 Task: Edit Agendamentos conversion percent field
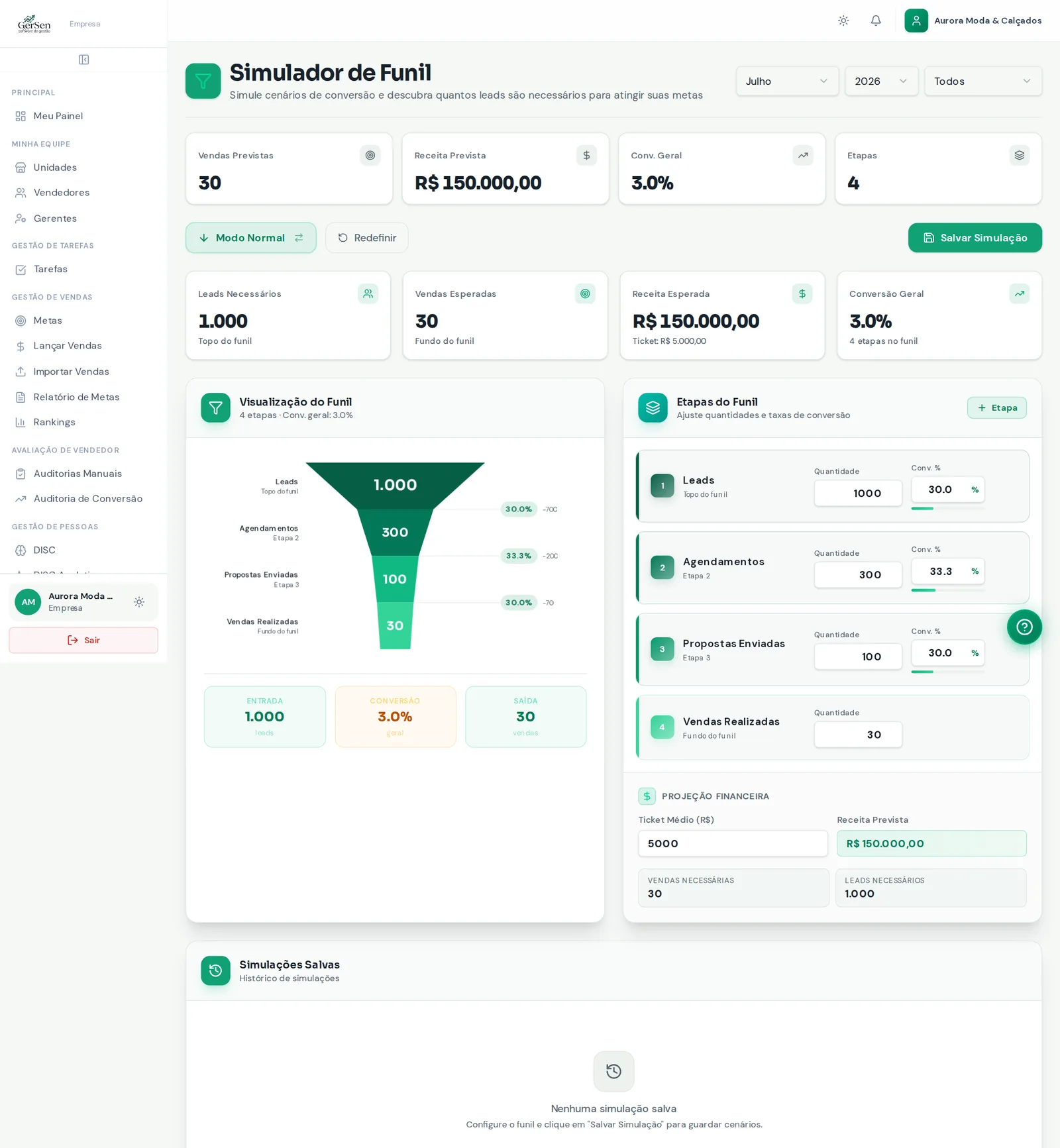[x=947, y=571]
